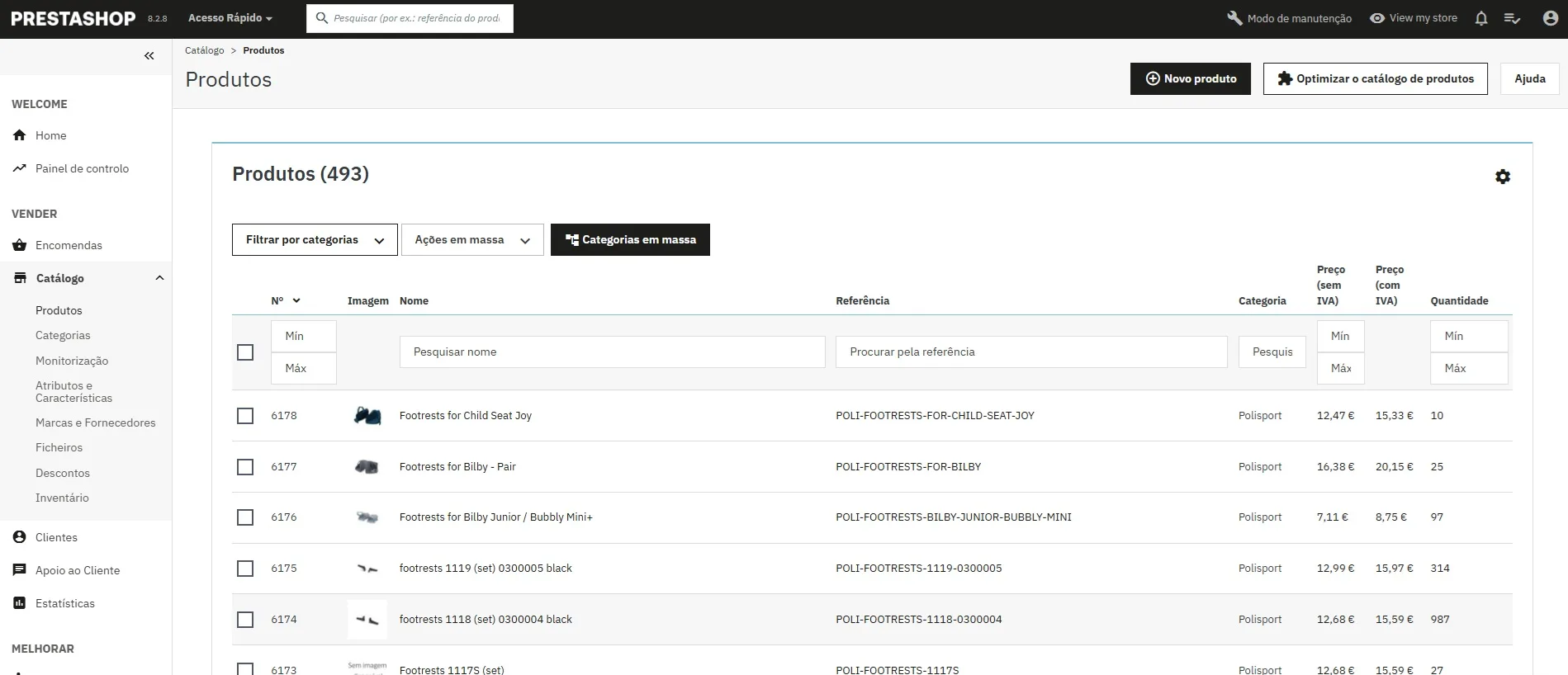The image size is (1568, 675).
Task: Open Categorias submenu item
Action: [x=63, y=335]
